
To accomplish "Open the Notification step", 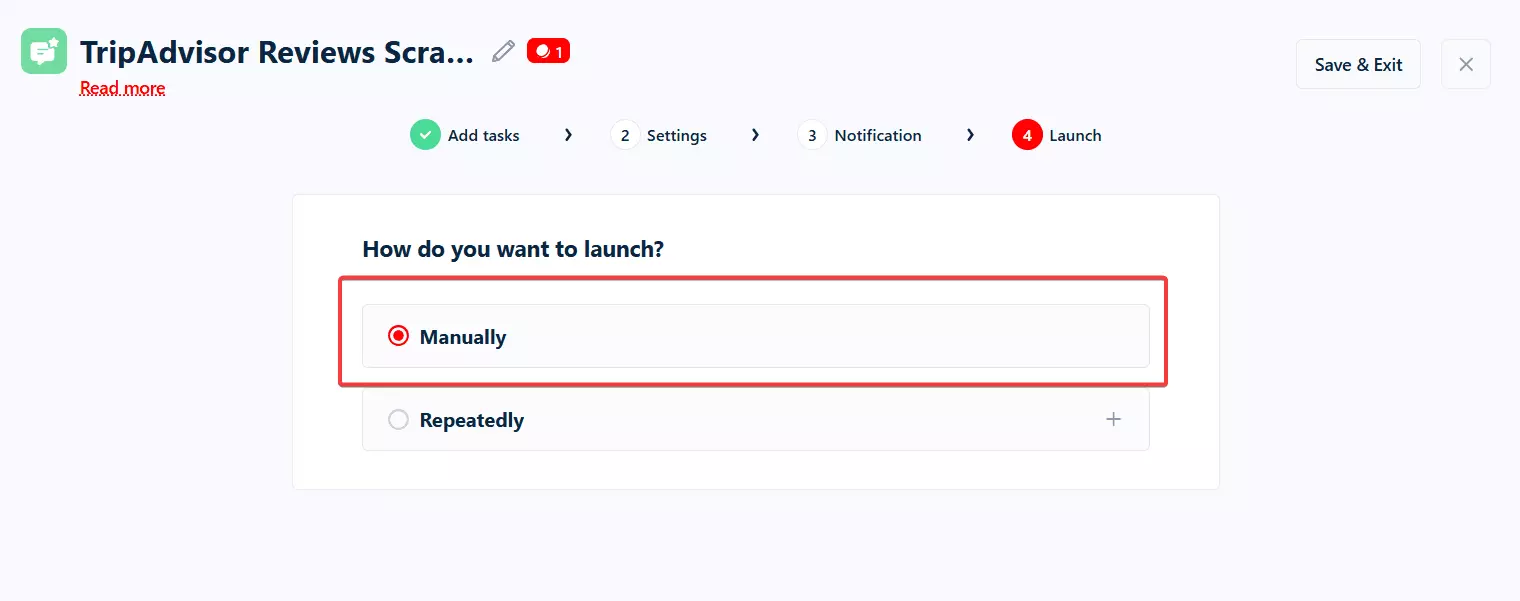I will click(x=877, y=134).
